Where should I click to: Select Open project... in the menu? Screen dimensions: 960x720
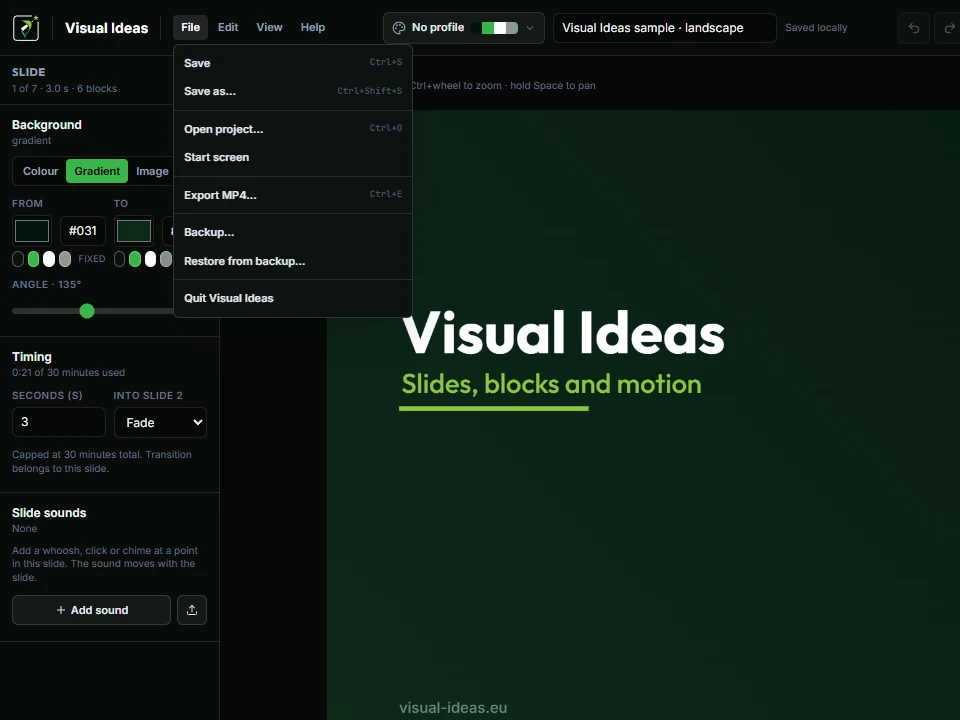(293, 129)
